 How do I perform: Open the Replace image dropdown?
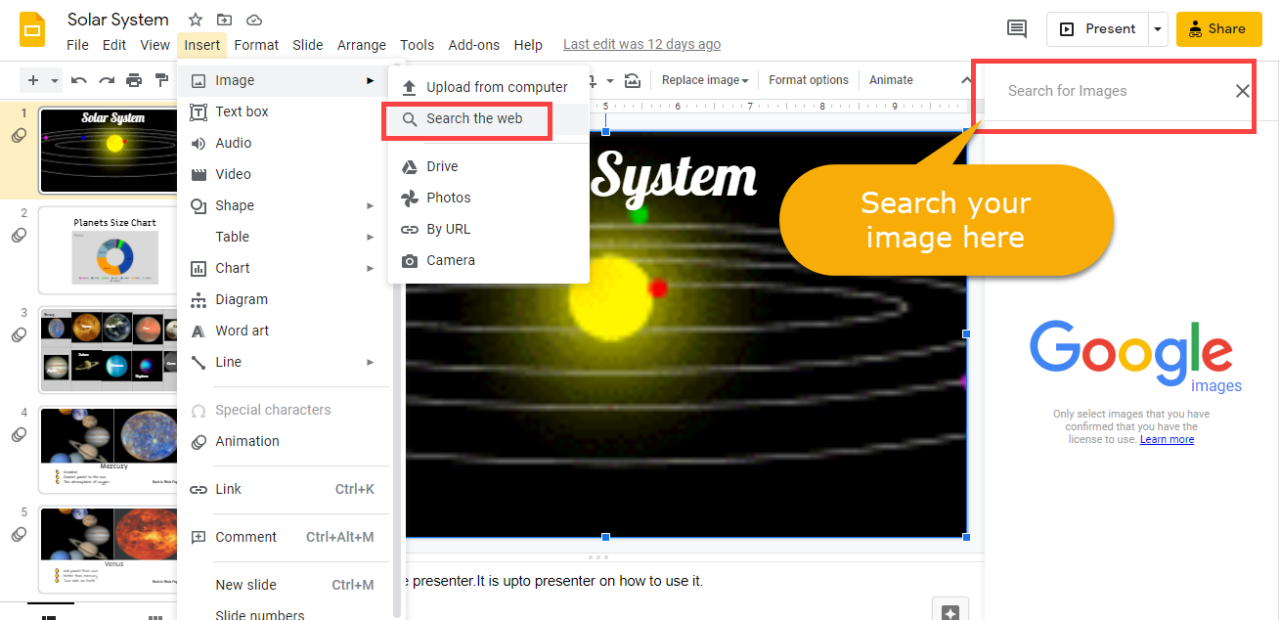coord(704,79)
